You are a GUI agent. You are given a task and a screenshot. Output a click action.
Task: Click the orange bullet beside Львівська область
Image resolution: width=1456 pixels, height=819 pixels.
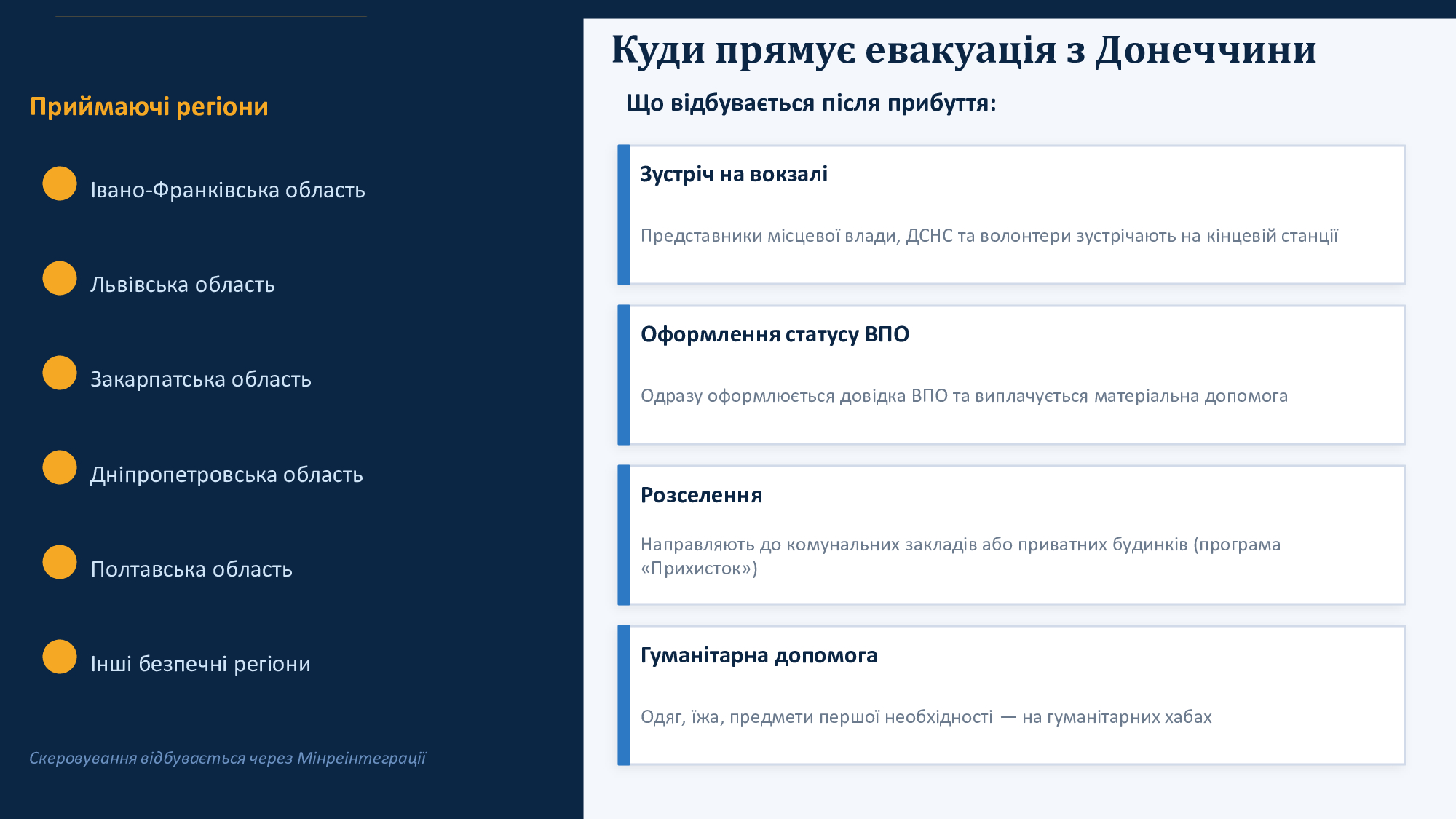[x=60, y=278]
